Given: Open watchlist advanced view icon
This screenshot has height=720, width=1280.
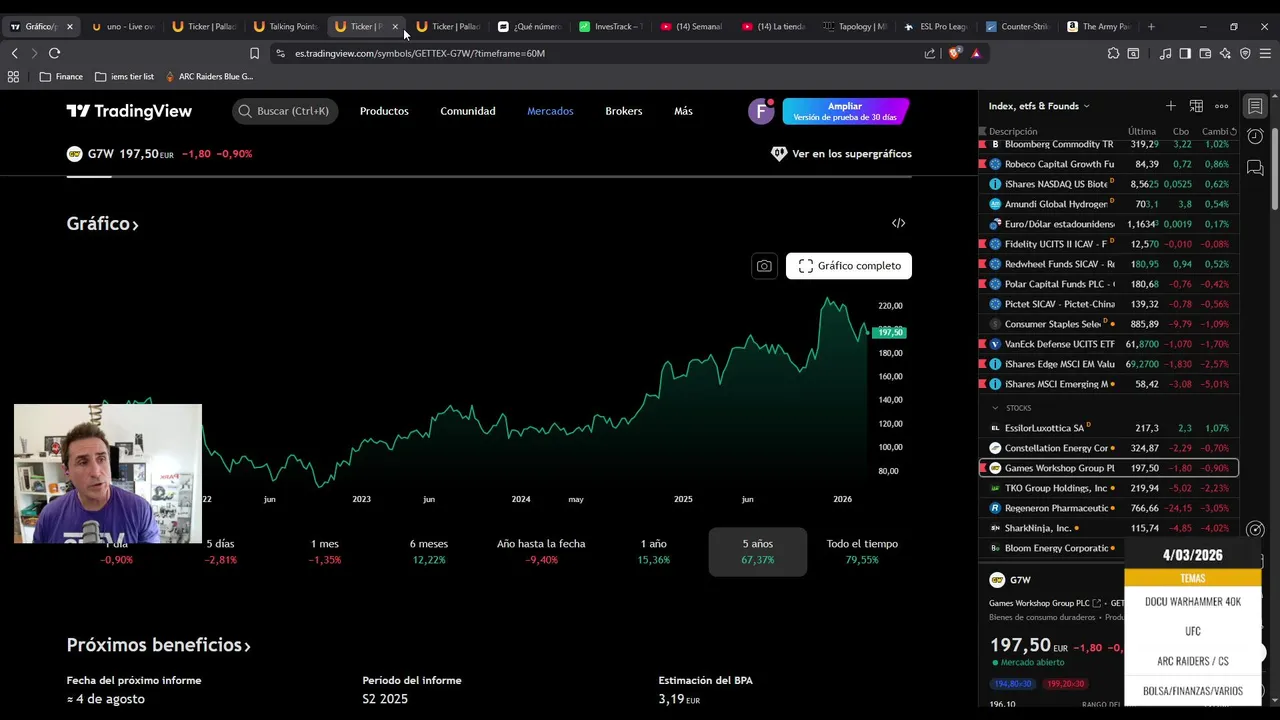Looking at the screenshot, I should click(1196, 106).
